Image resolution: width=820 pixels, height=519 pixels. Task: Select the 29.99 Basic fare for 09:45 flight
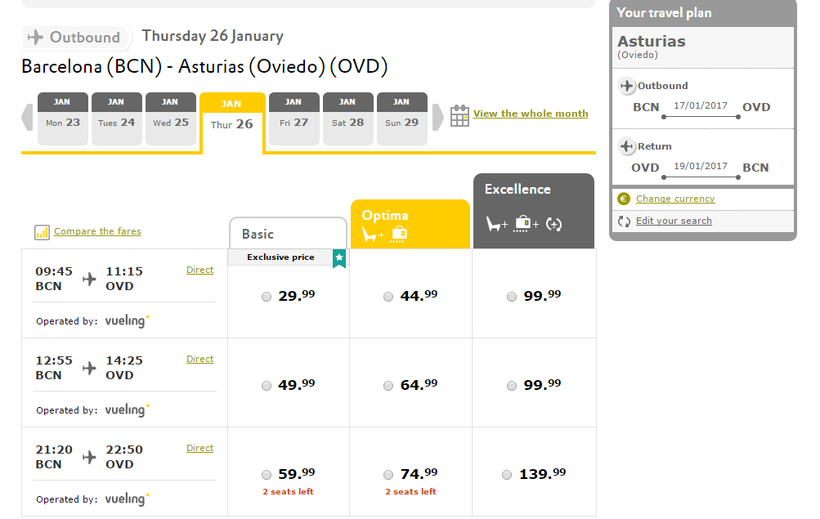266,297
